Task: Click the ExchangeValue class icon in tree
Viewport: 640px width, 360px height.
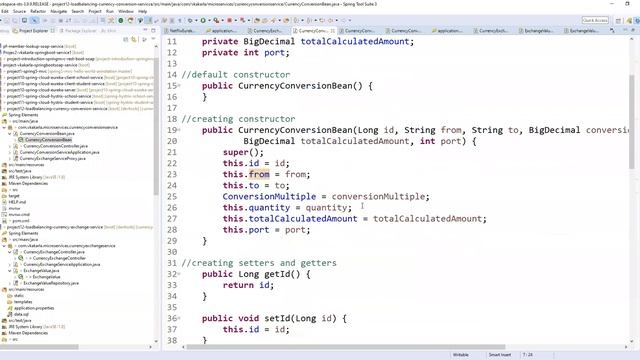Action: click(20, 277)
